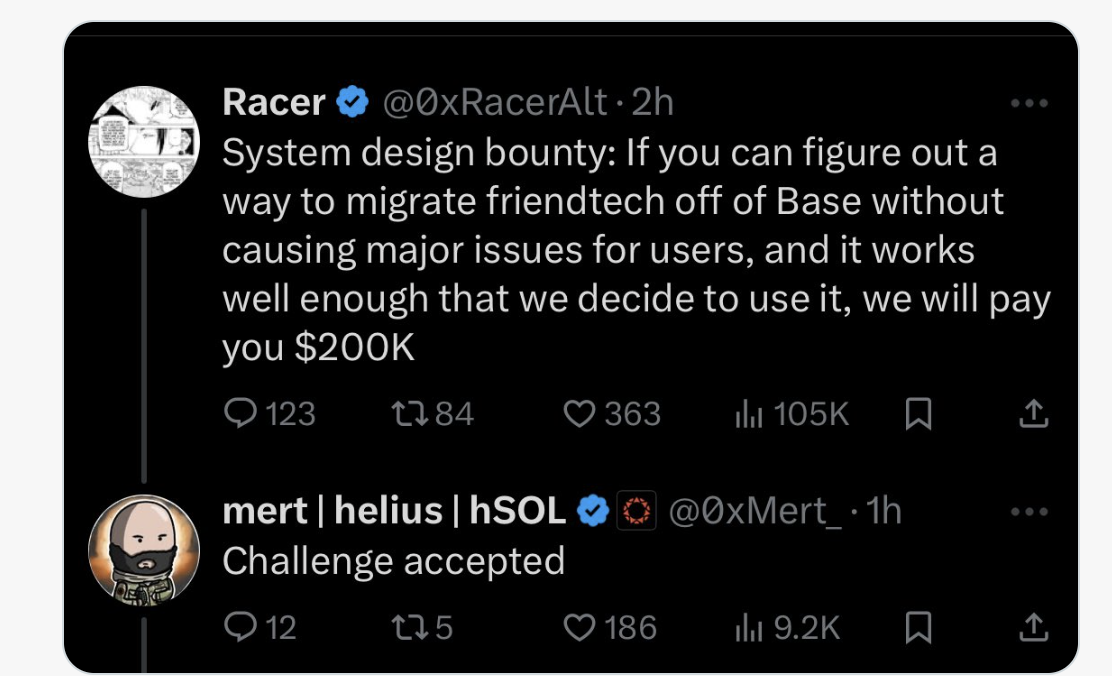
Task: Bookmark mert's Challenge accepted reply
Action: click(x=918, y=627)
